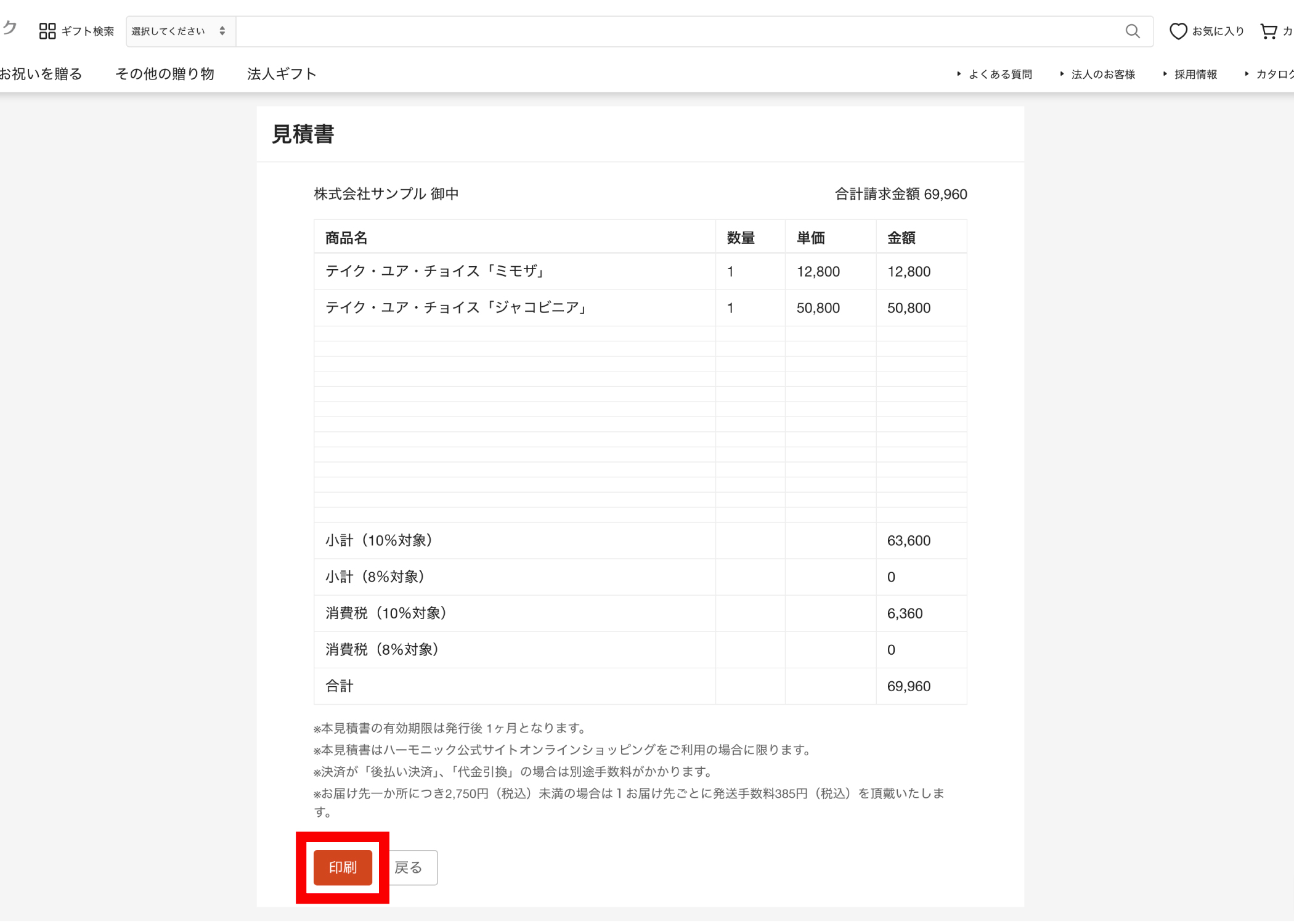Open the よくある質問 link
The width and height of the screenshot is (1294, 924).
coord(1001,73)
